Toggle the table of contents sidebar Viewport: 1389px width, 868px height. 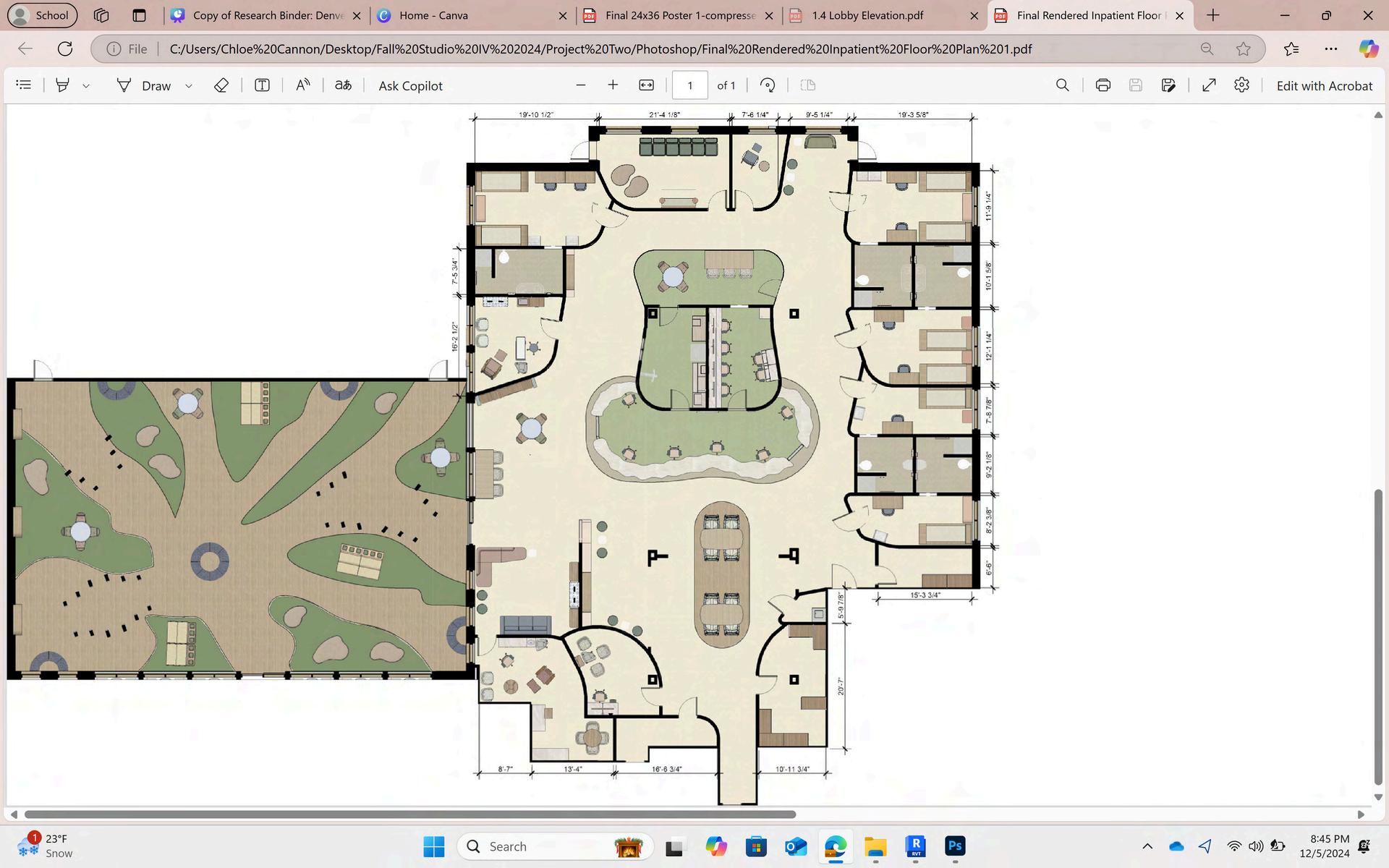pyautogui.click(x=24, y=85)
